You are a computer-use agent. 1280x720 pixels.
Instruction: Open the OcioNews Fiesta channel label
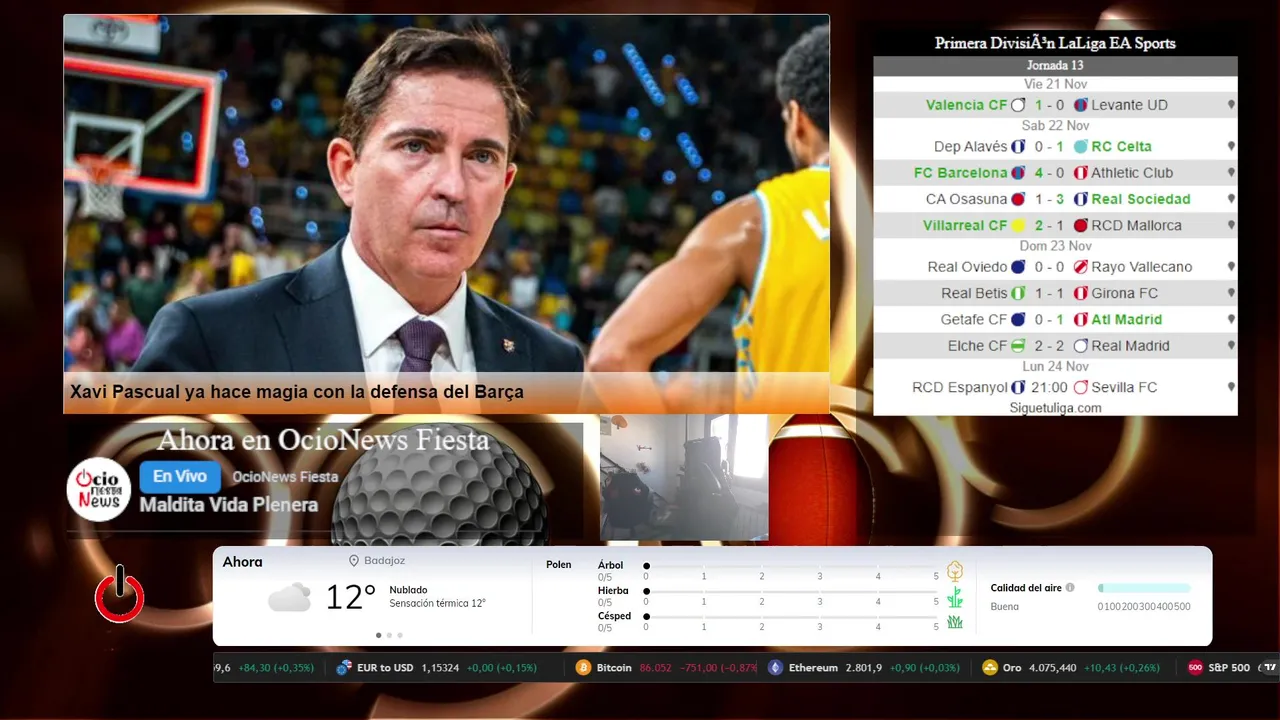pos(285,477)
